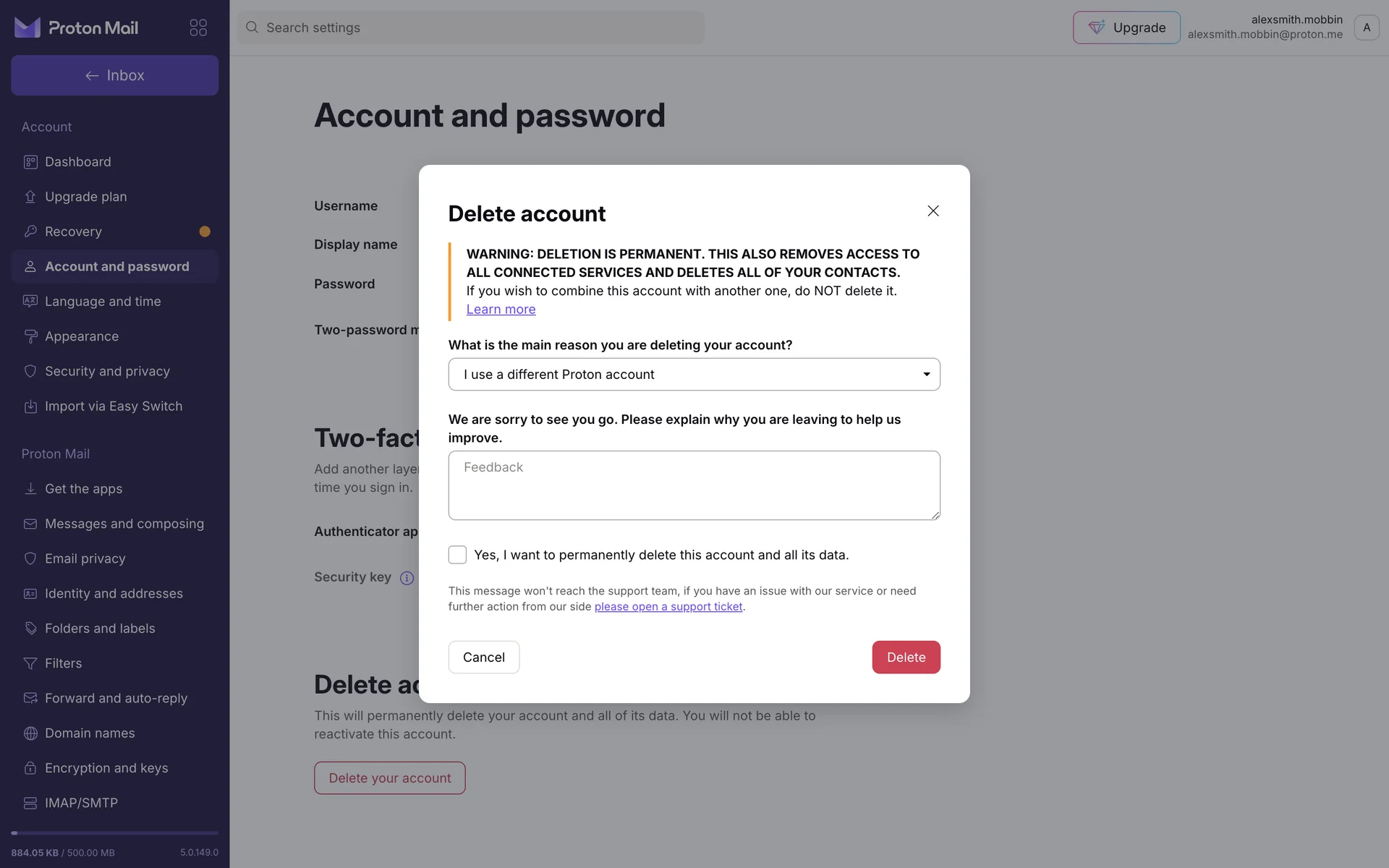Click the storage usage progress bar
This screenshot has height=868, width=1389.
[x=114, y=833]
